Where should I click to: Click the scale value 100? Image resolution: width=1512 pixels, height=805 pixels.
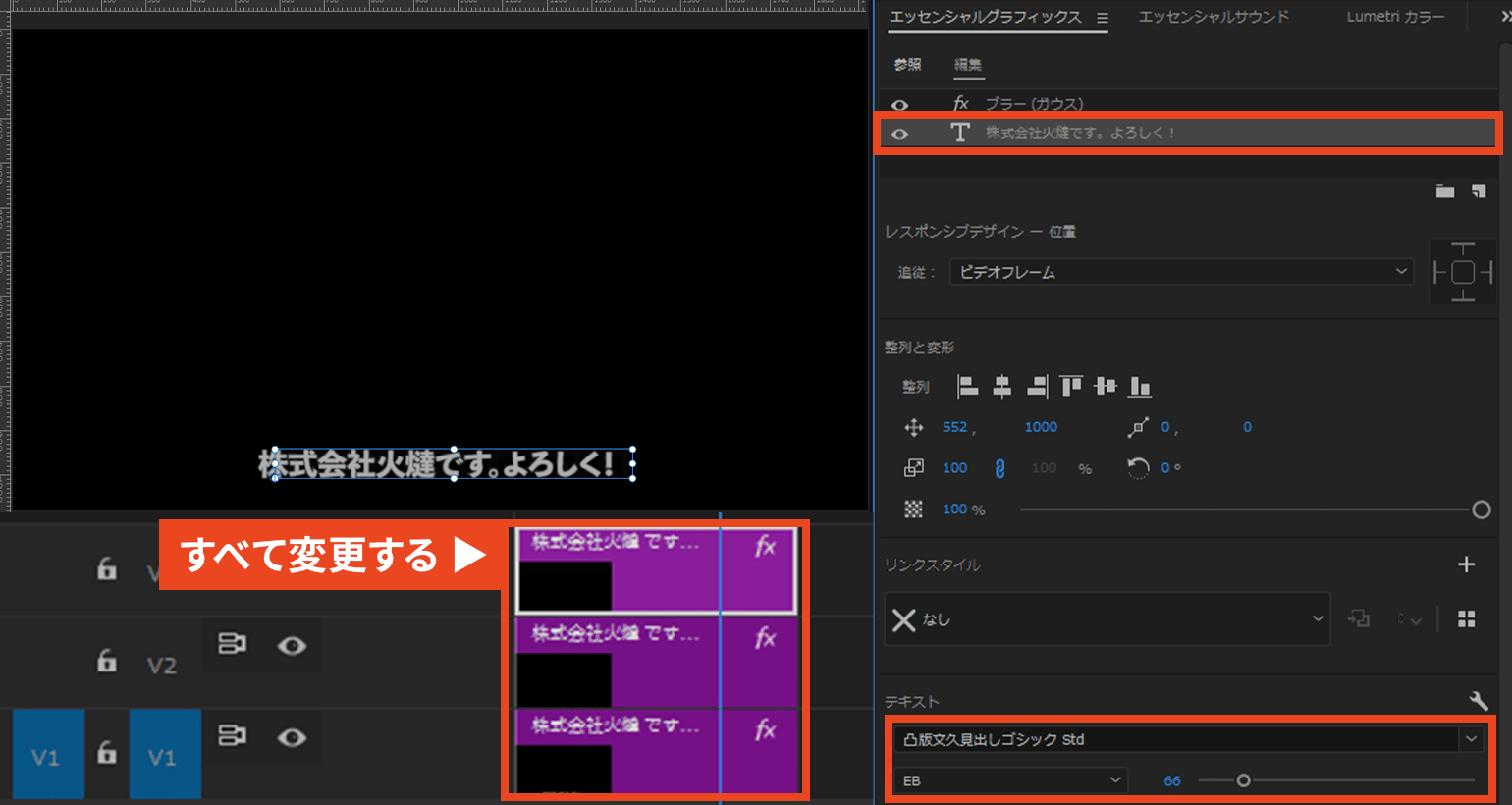(955, 468)
